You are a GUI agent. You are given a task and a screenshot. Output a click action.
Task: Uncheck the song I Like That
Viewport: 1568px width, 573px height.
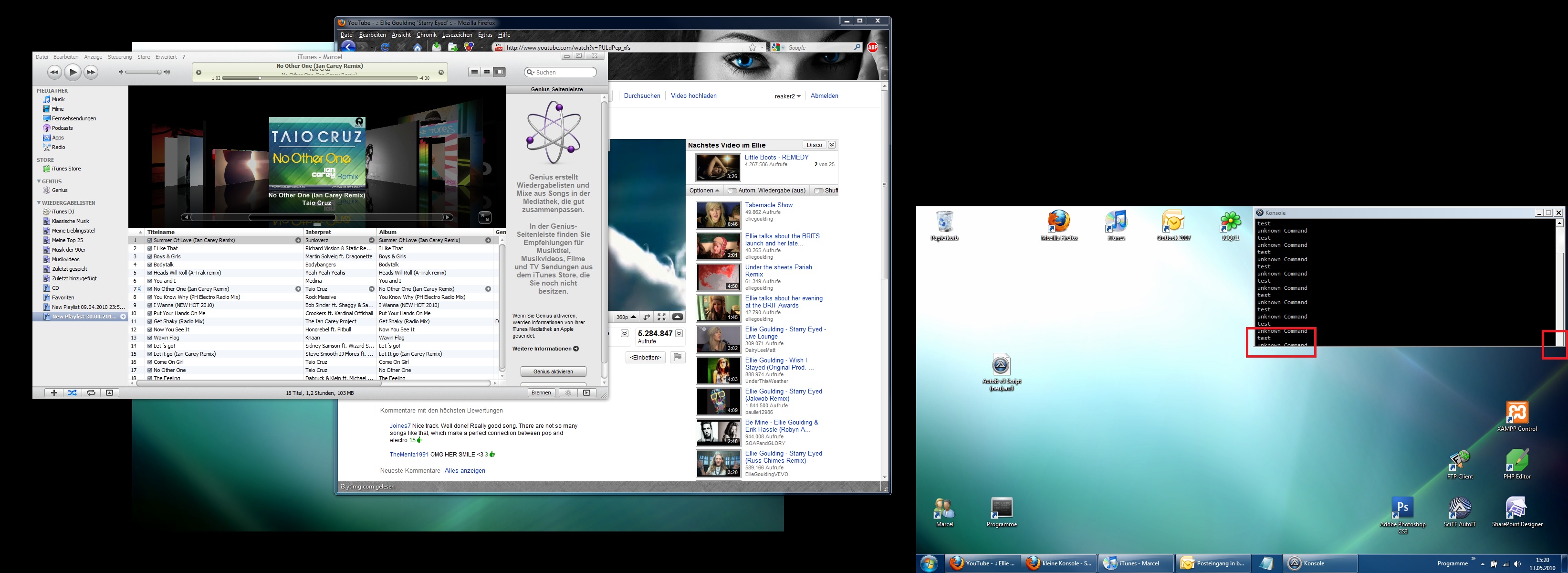pyautogui.click(x=150, y=248)
